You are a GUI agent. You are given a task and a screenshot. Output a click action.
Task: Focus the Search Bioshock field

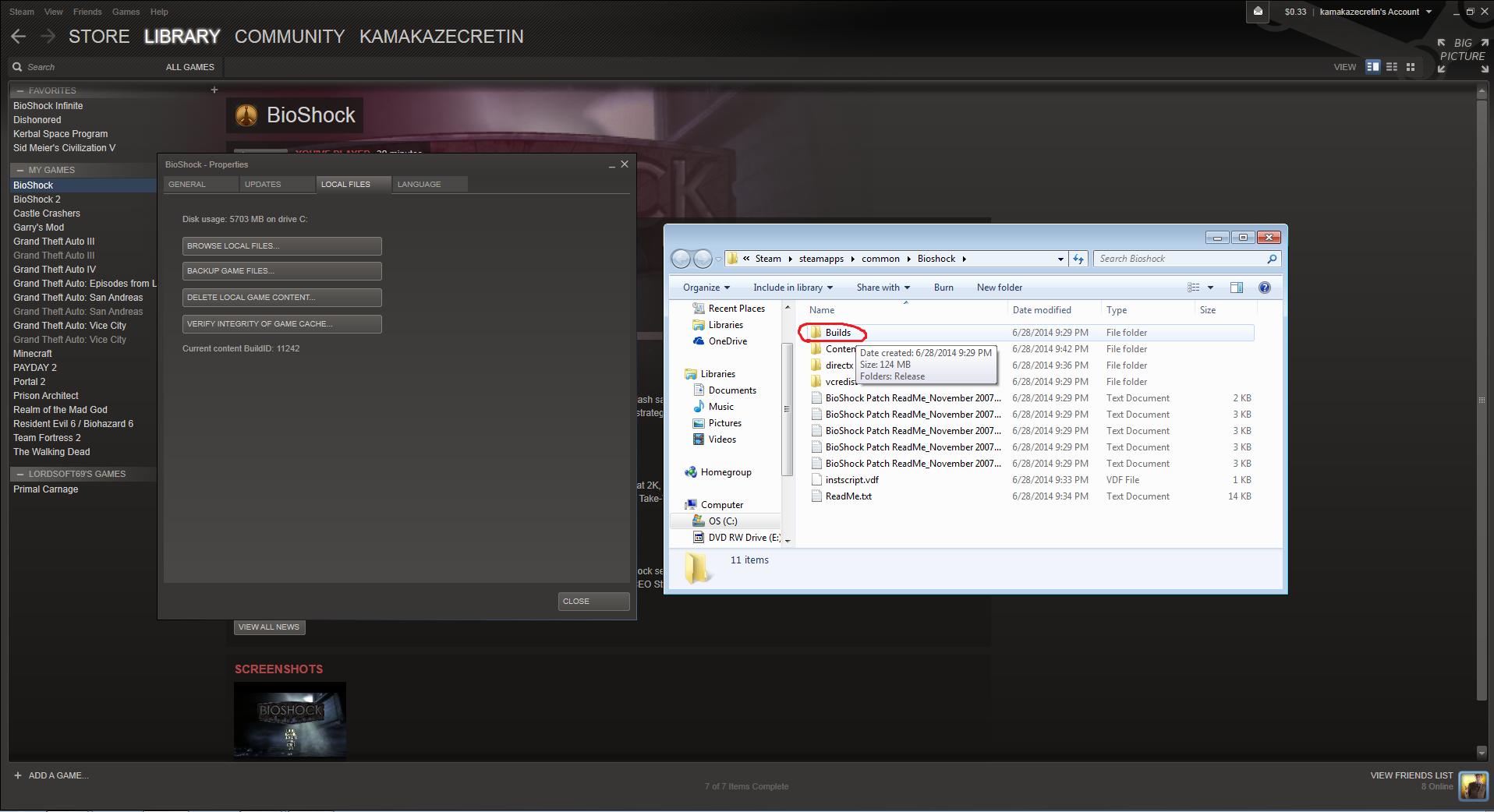pos(1185,259)
